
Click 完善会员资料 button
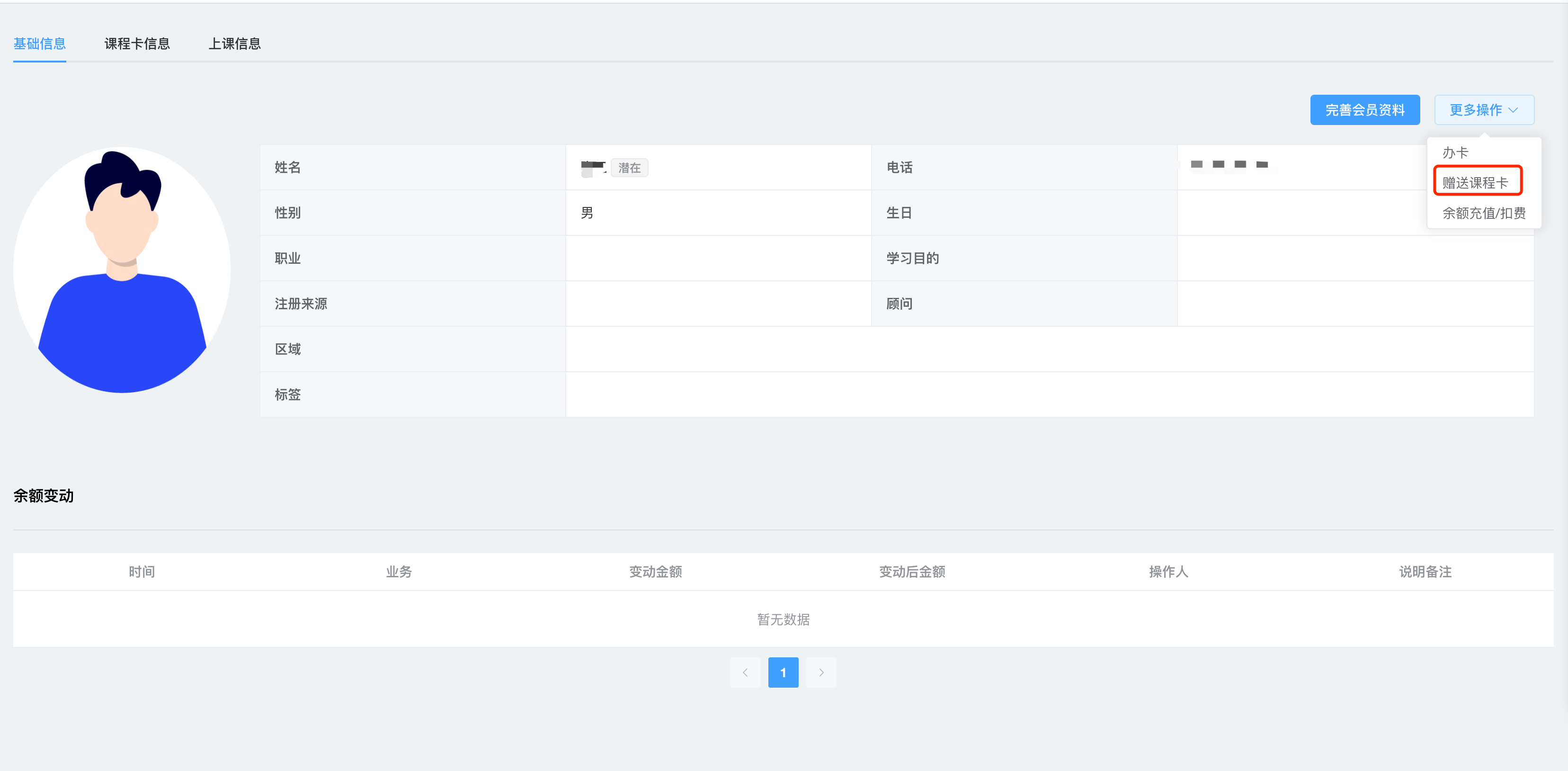click(1365, 110)
